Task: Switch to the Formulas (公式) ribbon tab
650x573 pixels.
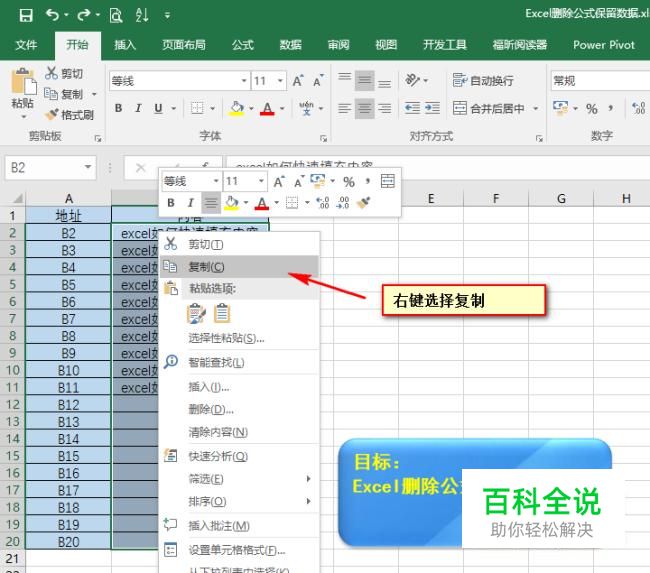Action: [x=243, y=45]
